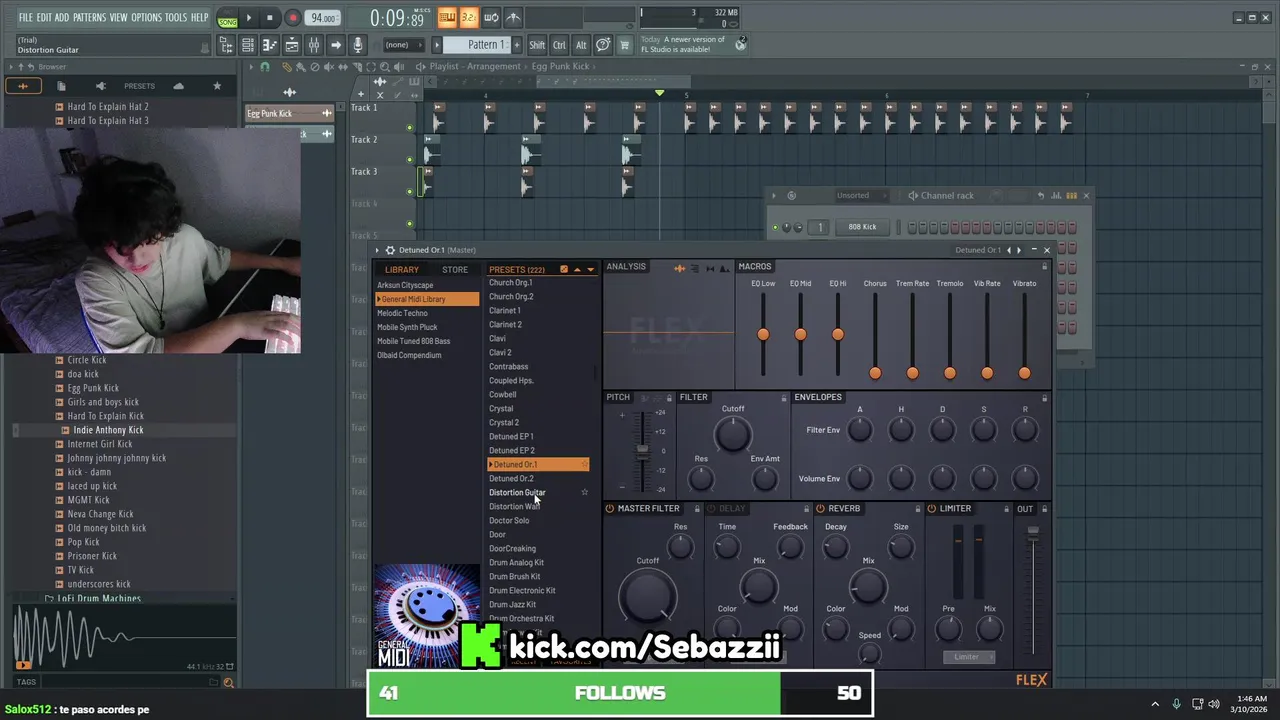The image size is (1280, 720).
Task: Open the Mixer view icon
Action: (x=313, y=45)
